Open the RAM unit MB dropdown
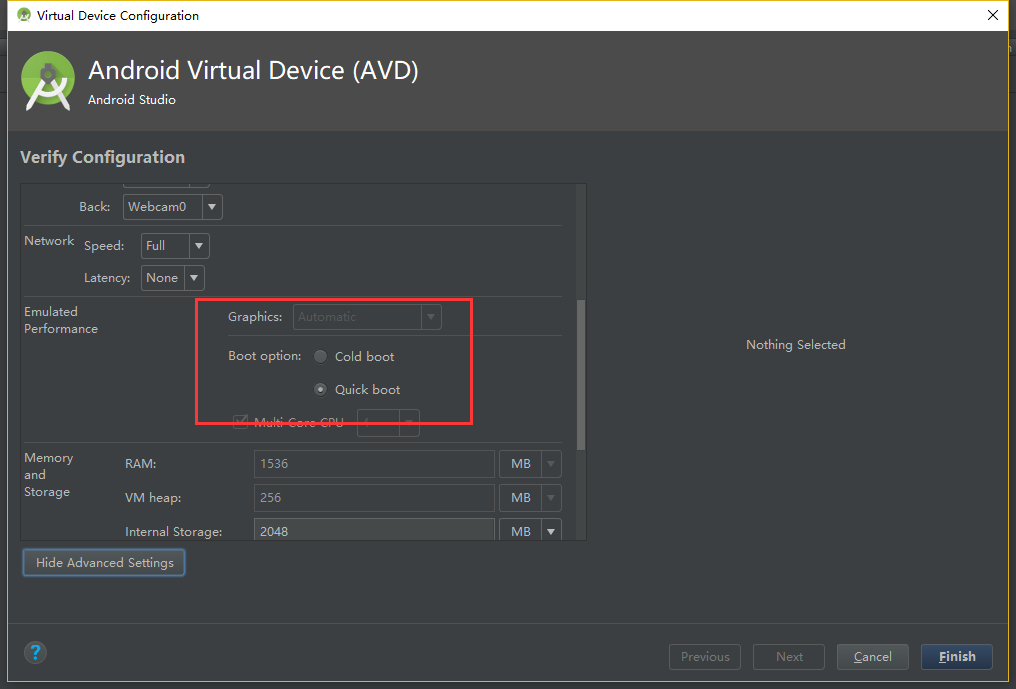The image size is (1016, 689). click(530, 464)
